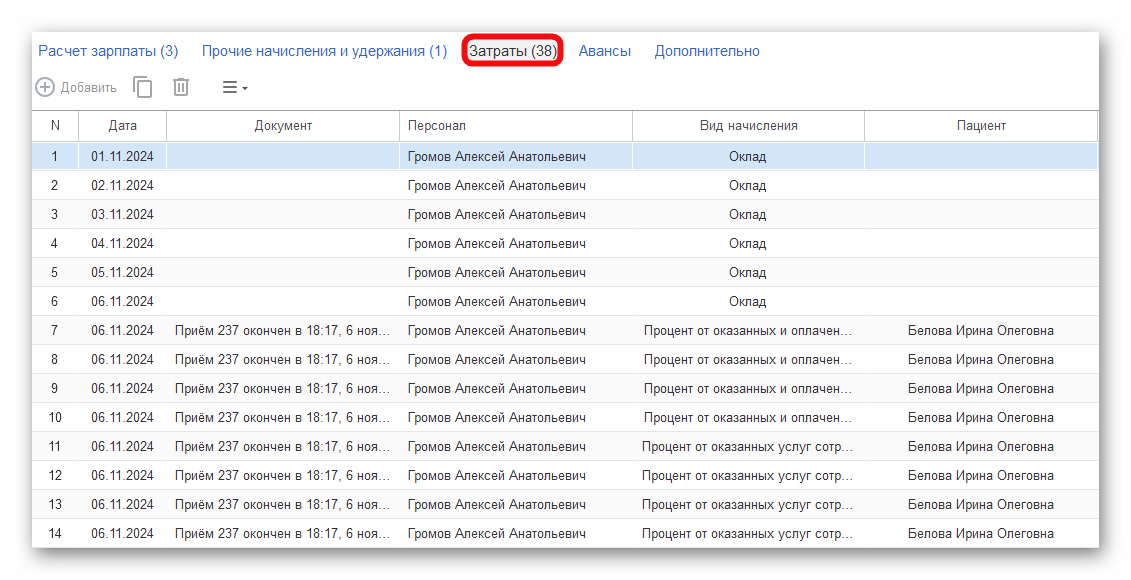Click Процент от оказанных и оплачен… in row 7

click(747, 330)
